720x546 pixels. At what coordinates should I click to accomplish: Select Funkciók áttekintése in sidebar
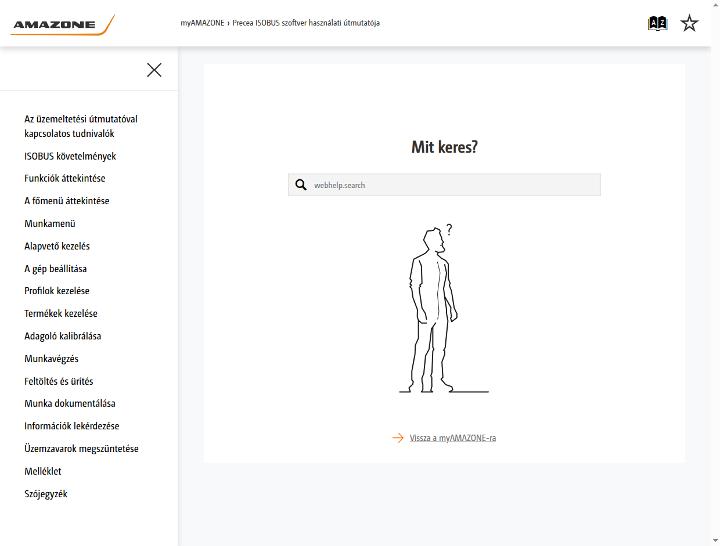coord(65,178)
